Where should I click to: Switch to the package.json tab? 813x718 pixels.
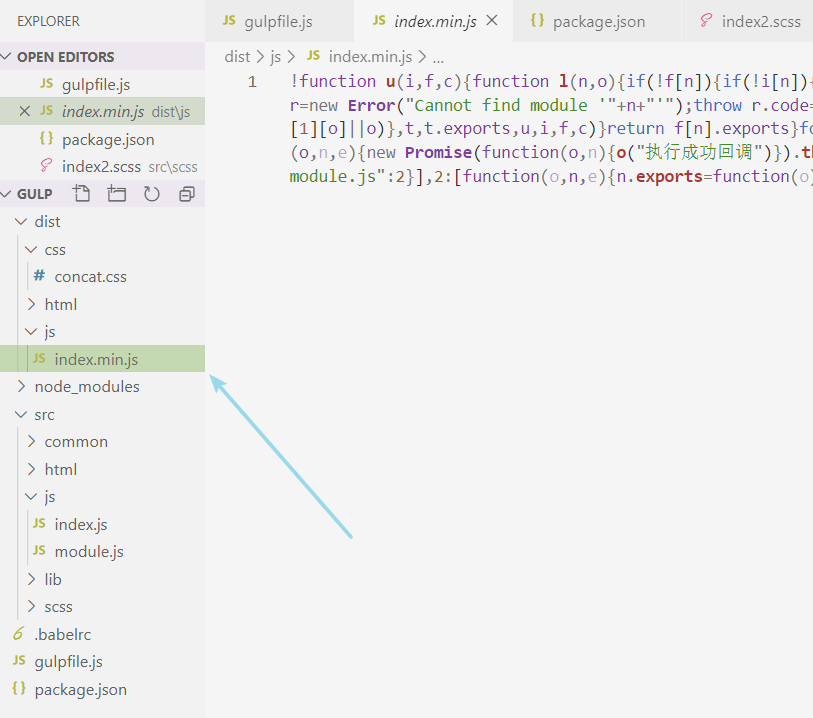click(x=598, y=21)
